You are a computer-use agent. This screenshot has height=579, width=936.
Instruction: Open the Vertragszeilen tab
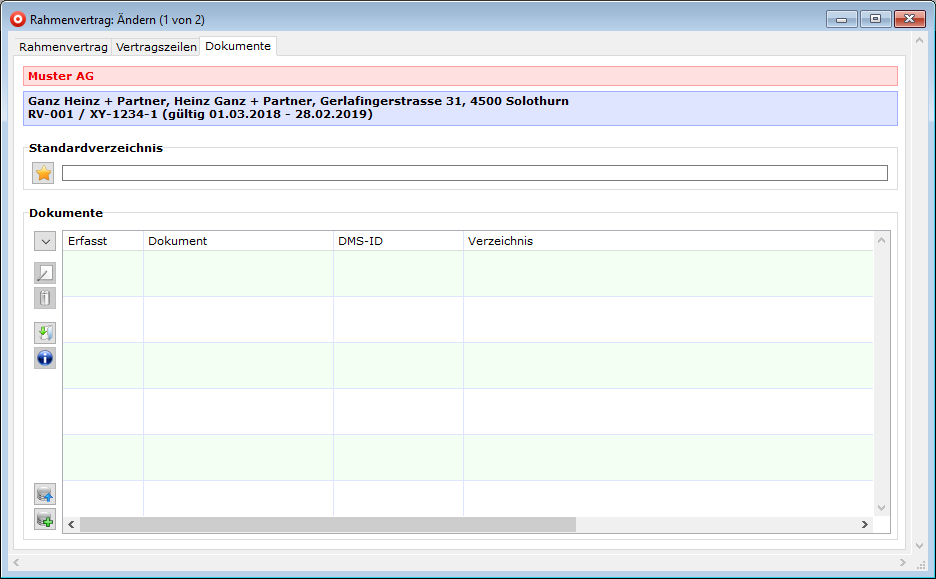[156, 47]
